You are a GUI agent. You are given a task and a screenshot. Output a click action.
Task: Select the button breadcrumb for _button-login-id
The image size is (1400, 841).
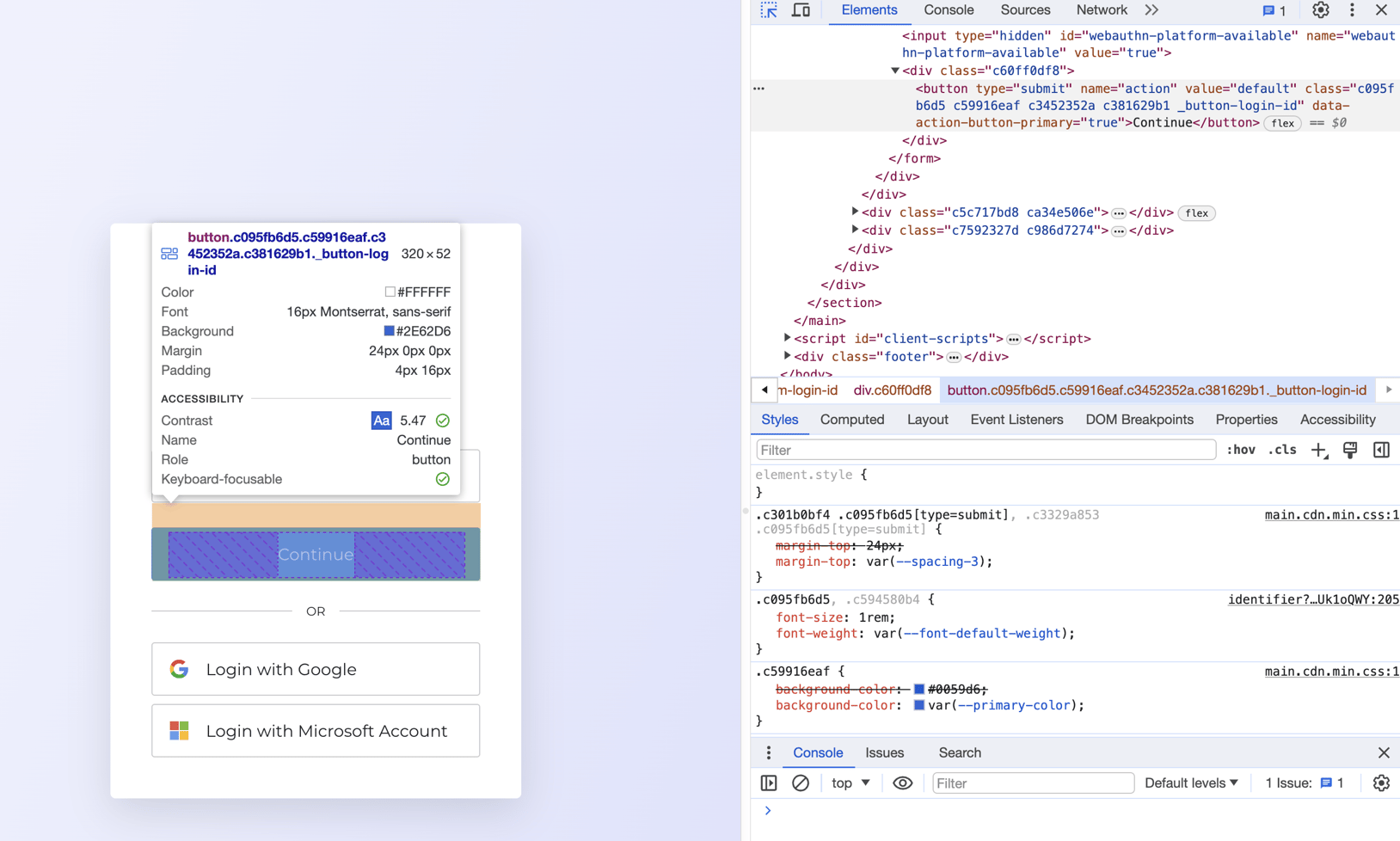[x=1157, y=390]
